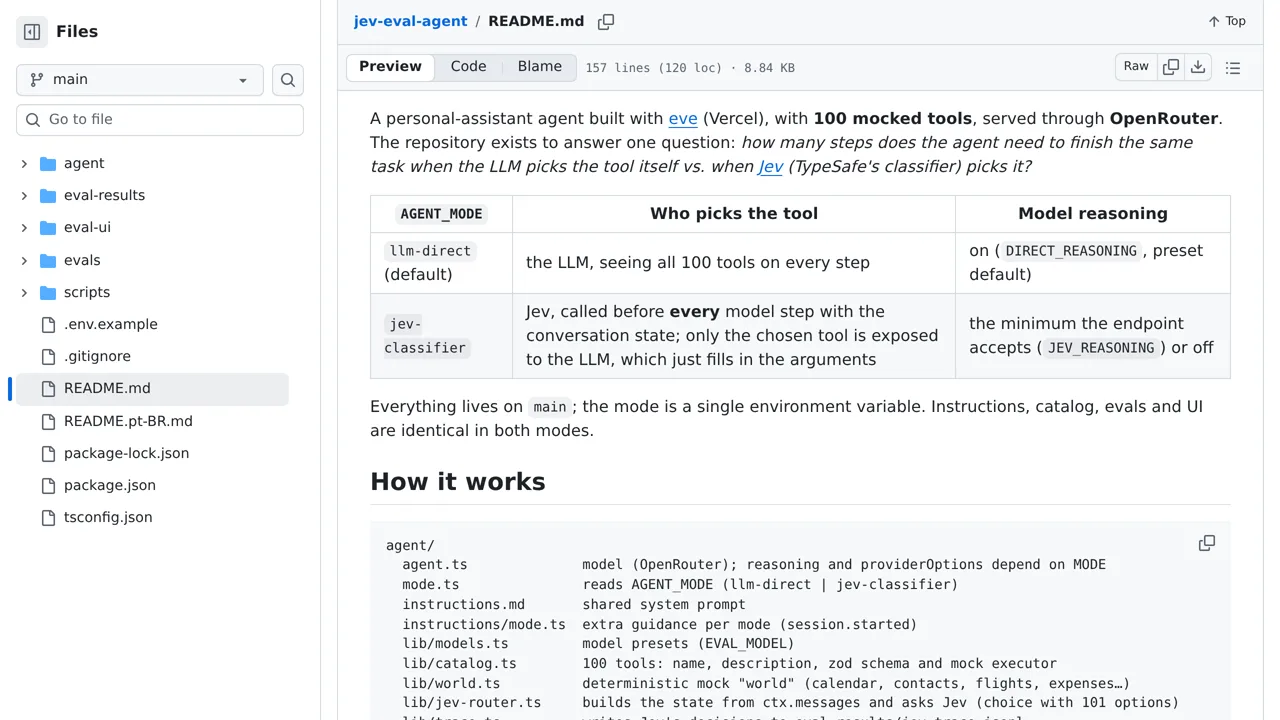1280x720 pixels.
Task: Expand the scripts folder chevron
Action: point(24,293)
